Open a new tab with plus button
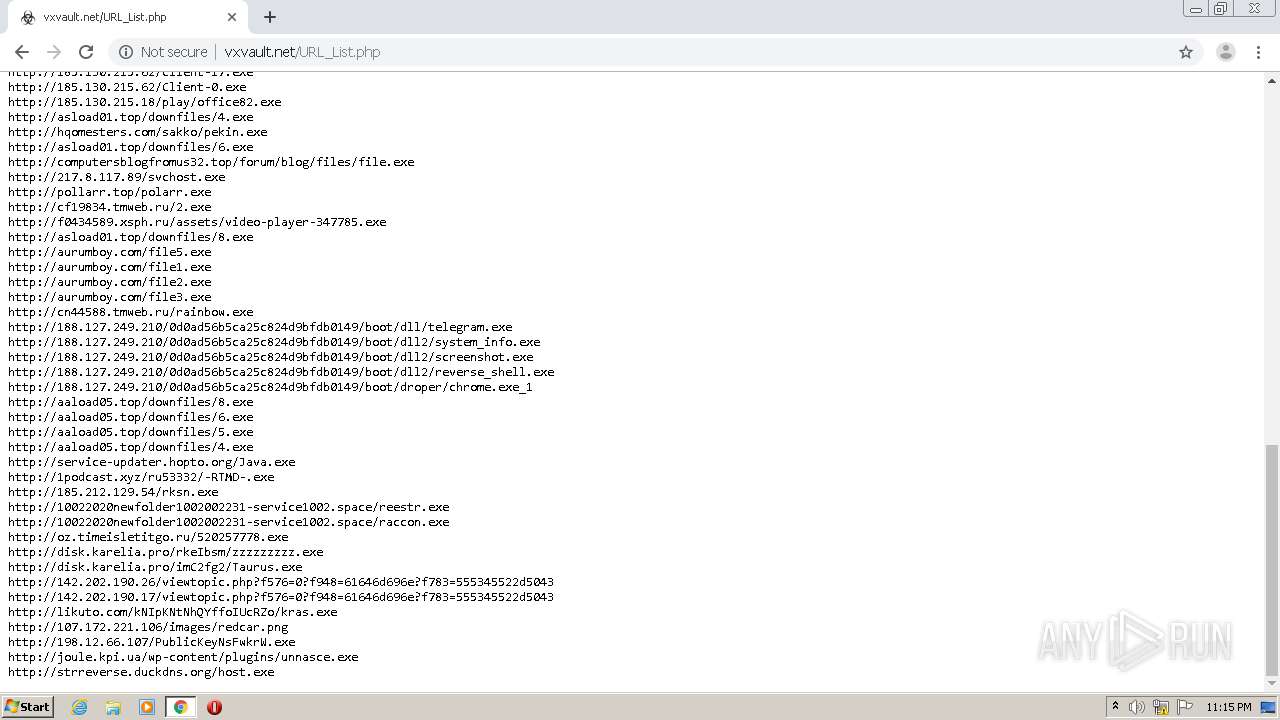 click(x=270, y=17)
